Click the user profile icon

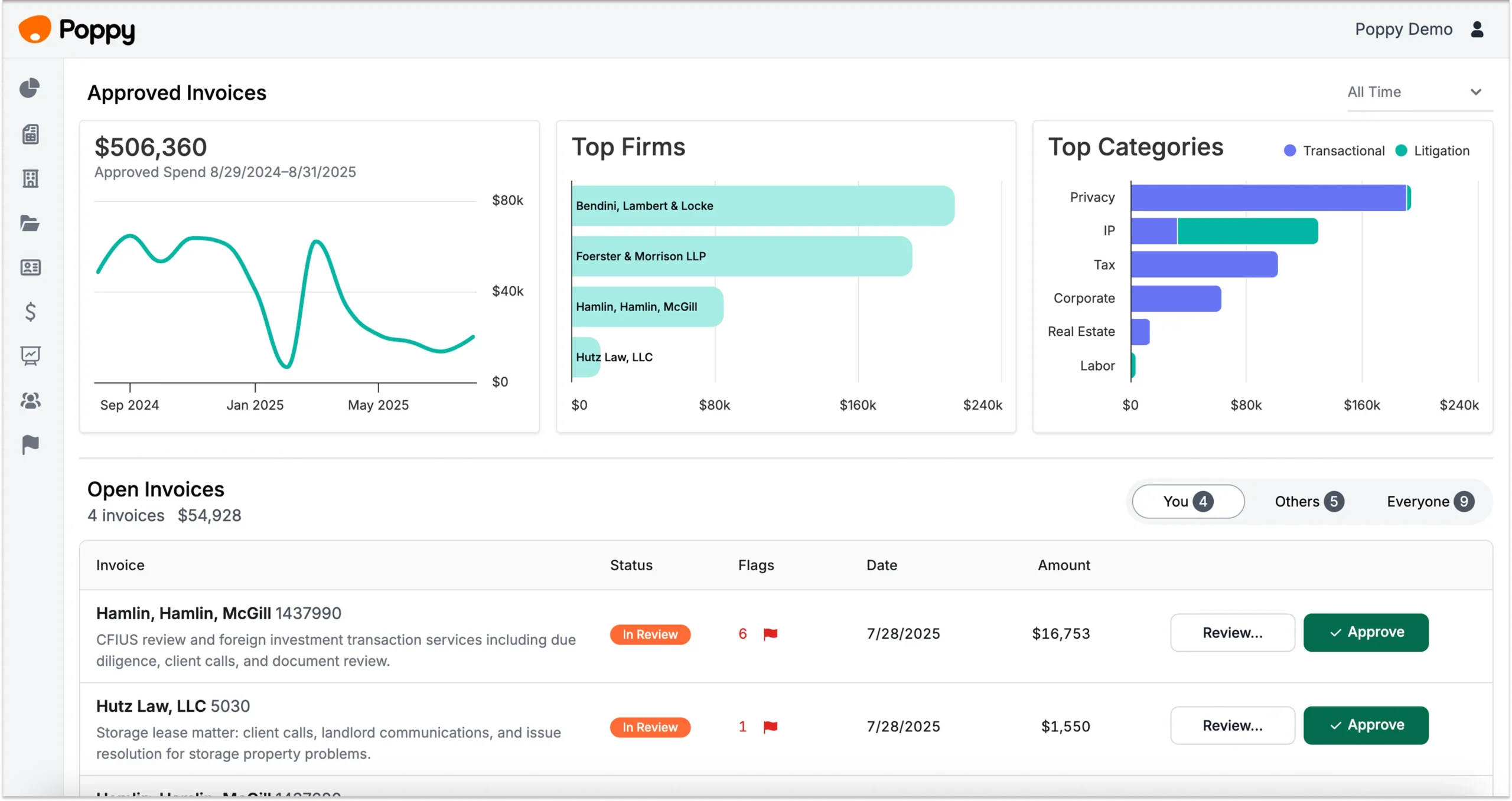coord(1477,30)
